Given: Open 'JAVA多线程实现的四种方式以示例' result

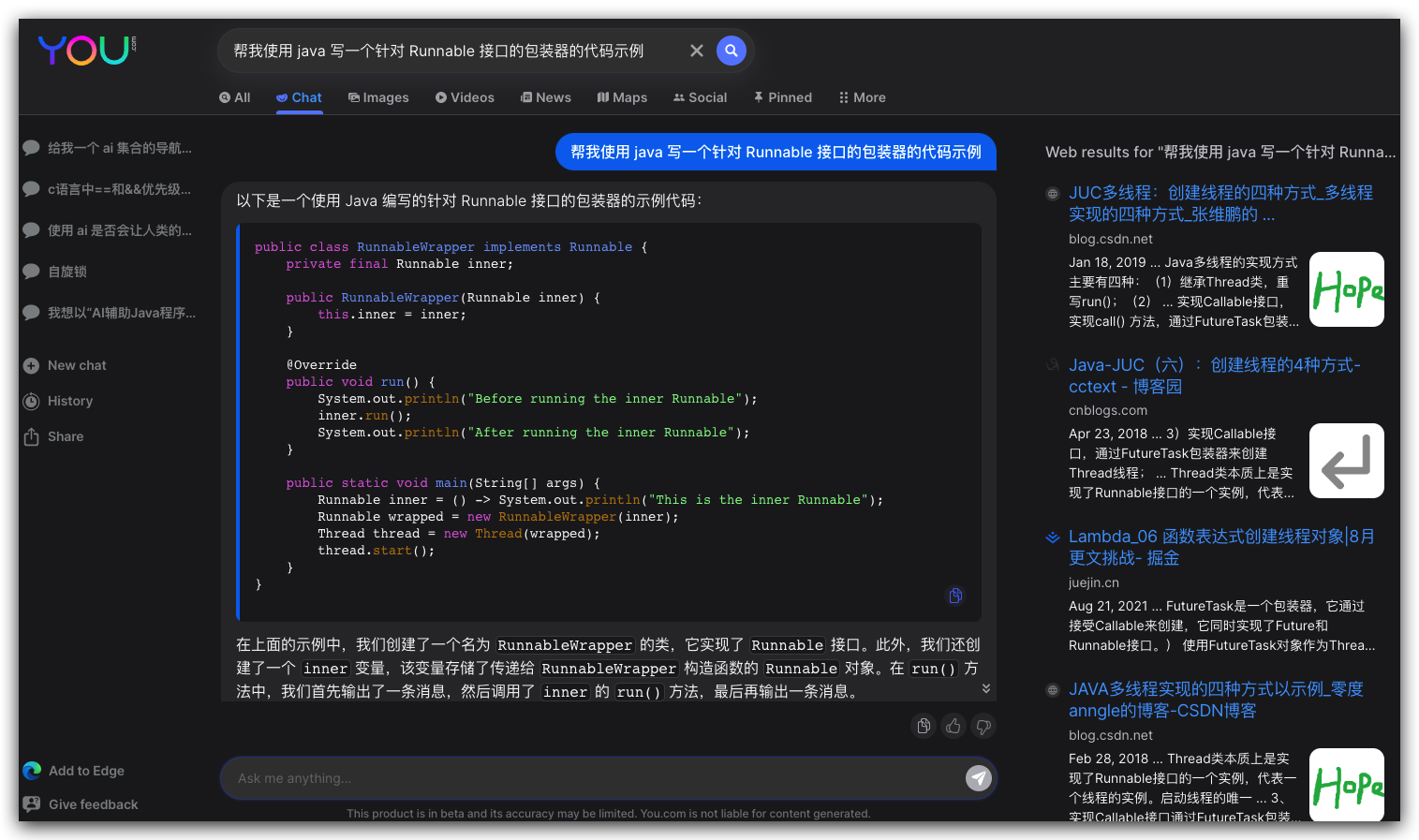Looking at the screenshot, I should click(x=1216, y=700).
